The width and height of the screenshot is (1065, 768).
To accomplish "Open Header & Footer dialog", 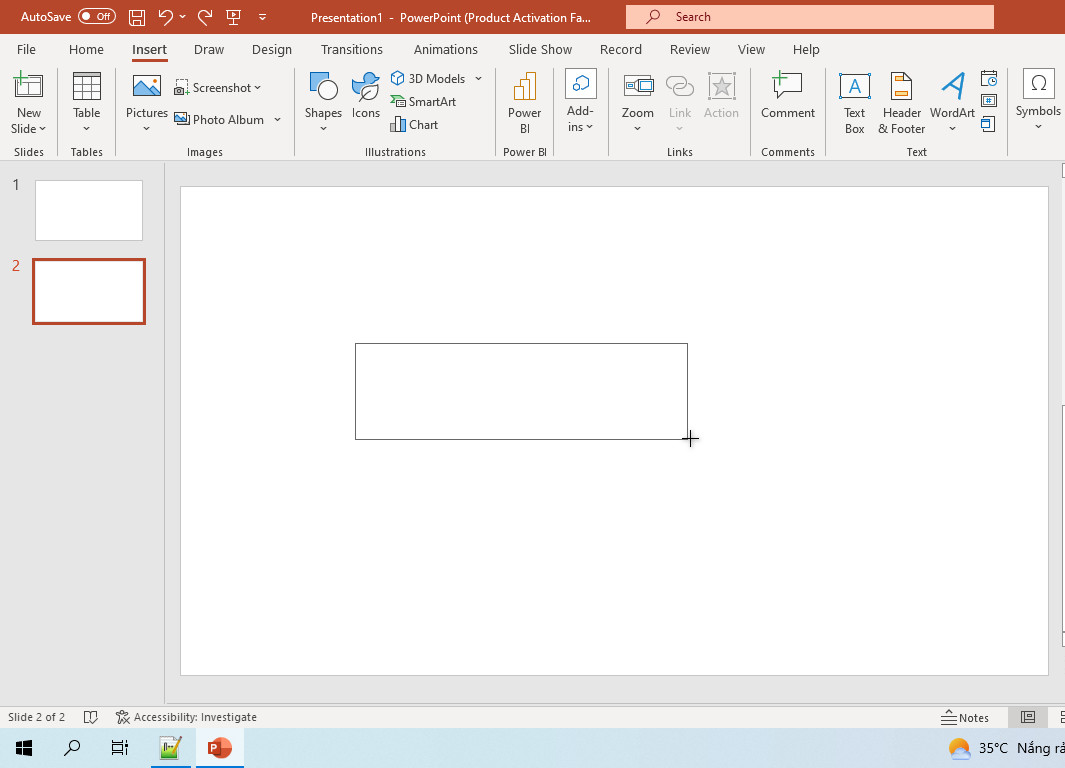I will [901, 103].
